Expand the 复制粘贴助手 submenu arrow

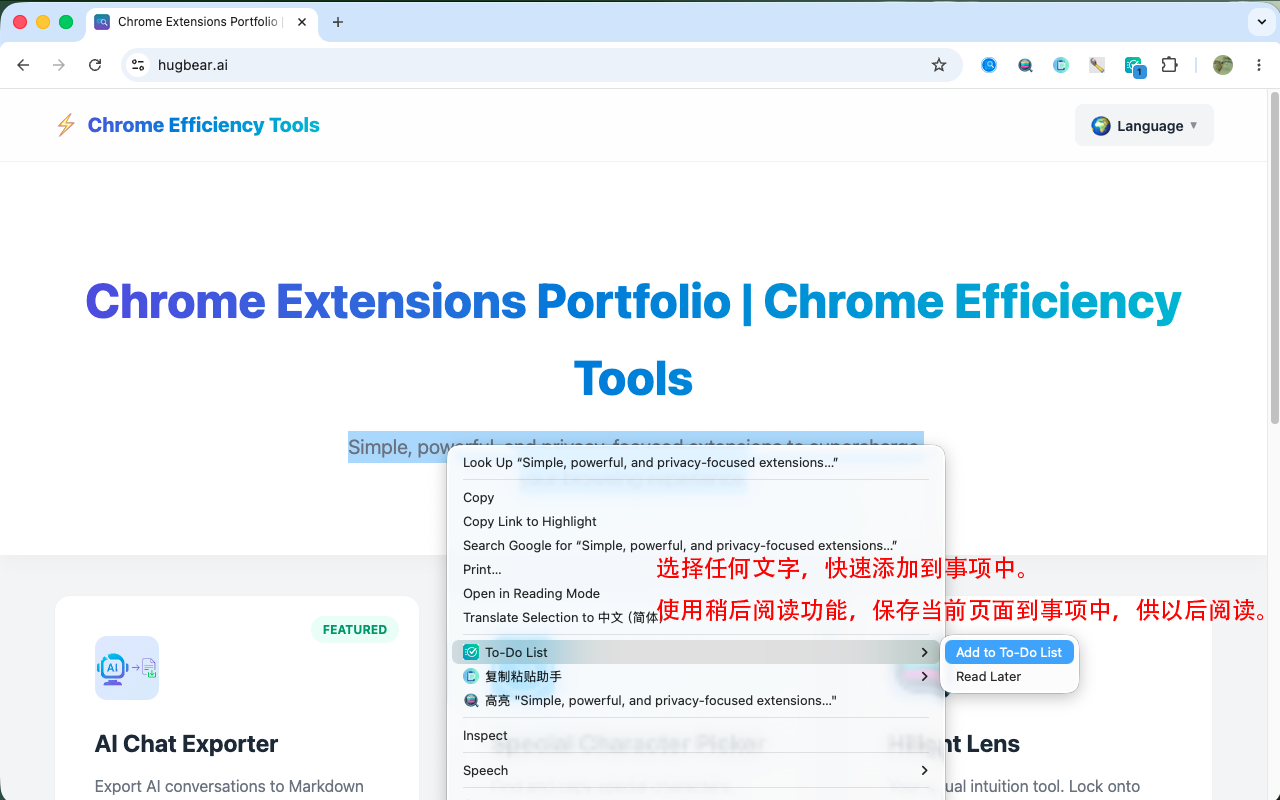(924, 676)
